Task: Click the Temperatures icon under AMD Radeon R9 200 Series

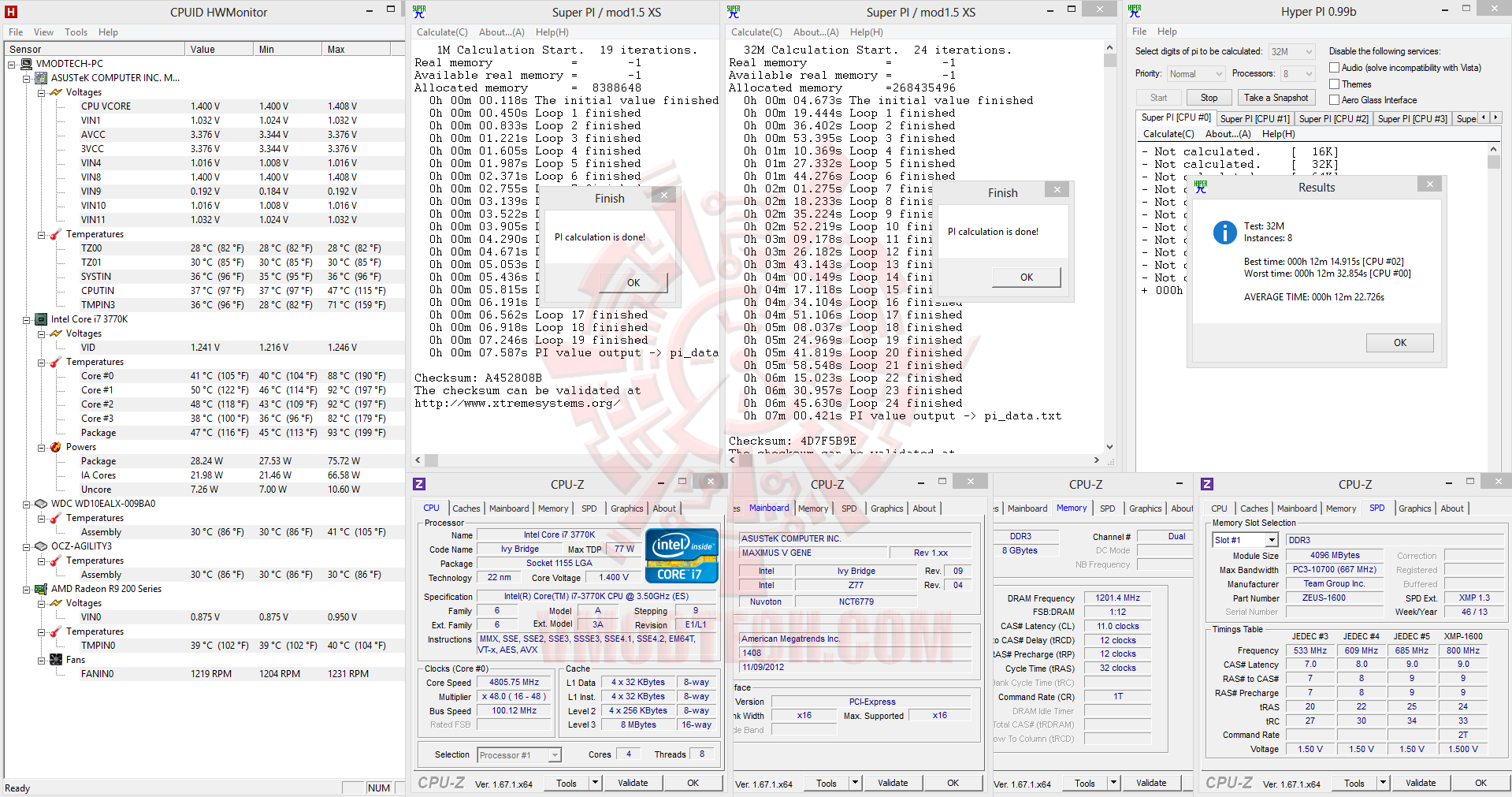Action: pyautogui.click(x=56, y=631)
